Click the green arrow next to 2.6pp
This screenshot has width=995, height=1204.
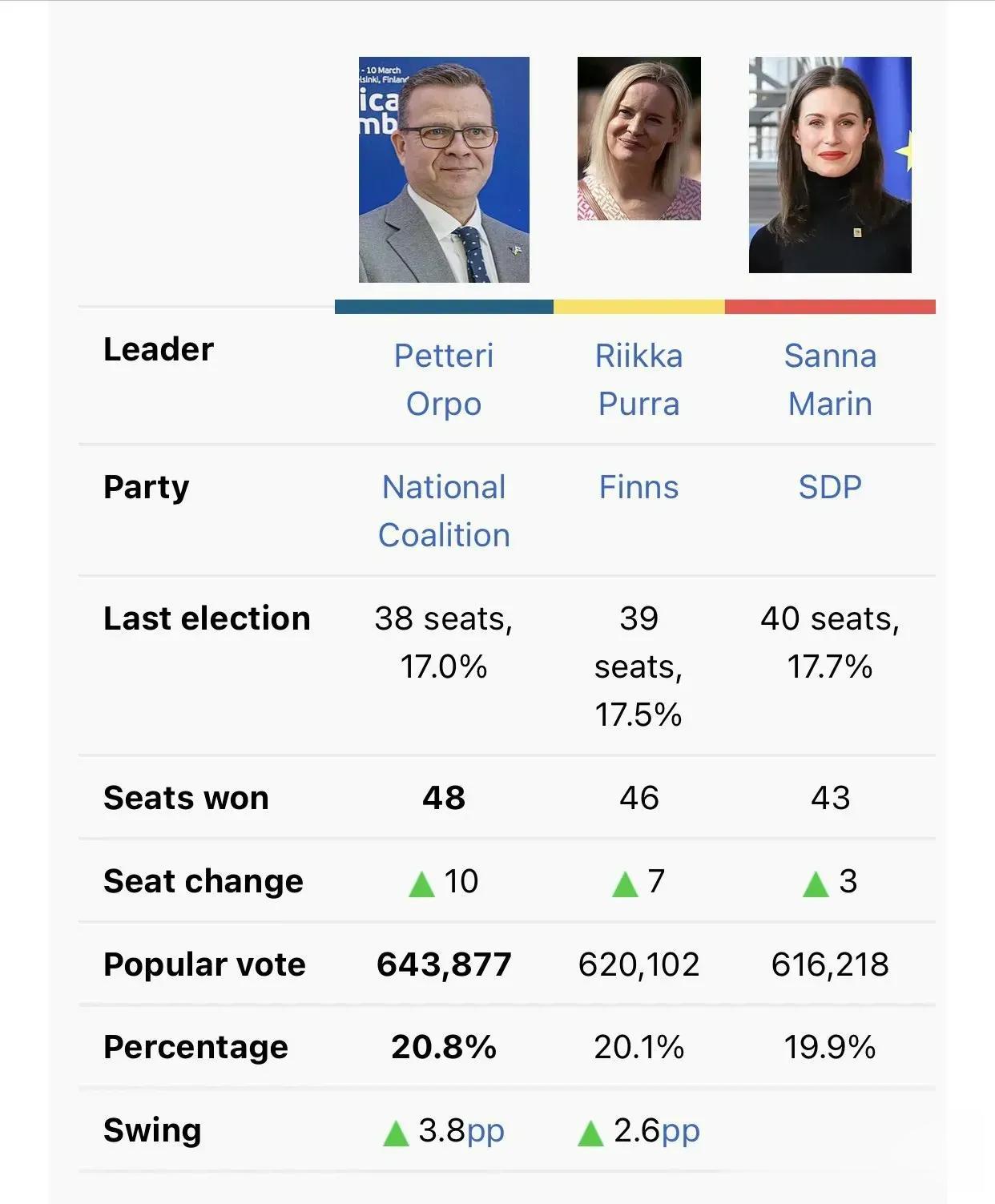pyautogui.click(x=590, y=1134)
